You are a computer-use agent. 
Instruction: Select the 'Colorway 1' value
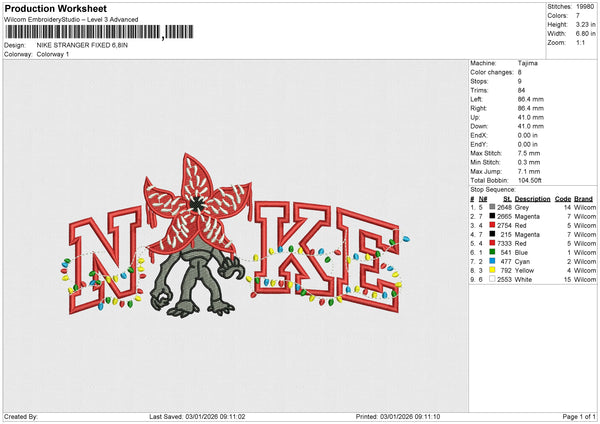tap(53, 54)
